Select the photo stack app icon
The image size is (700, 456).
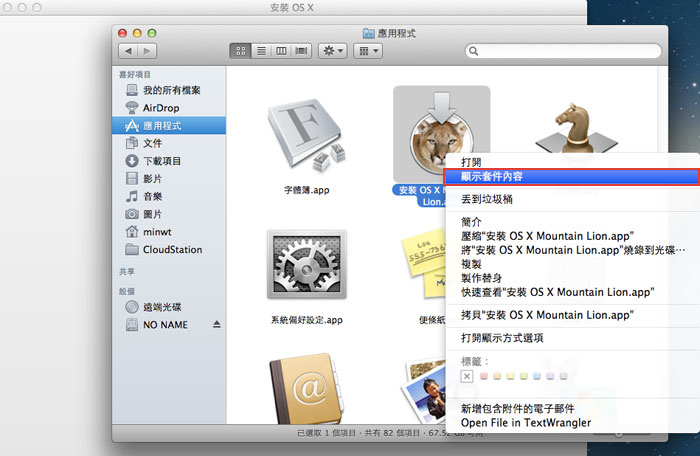point(424,391)
